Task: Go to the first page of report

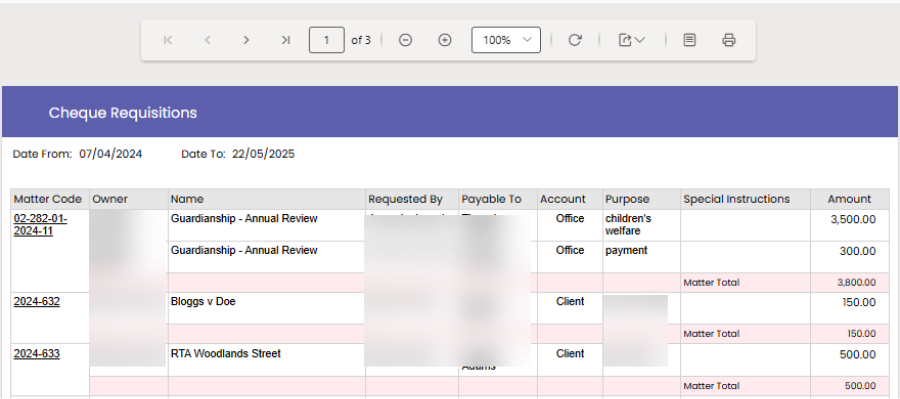Action: 168,40
